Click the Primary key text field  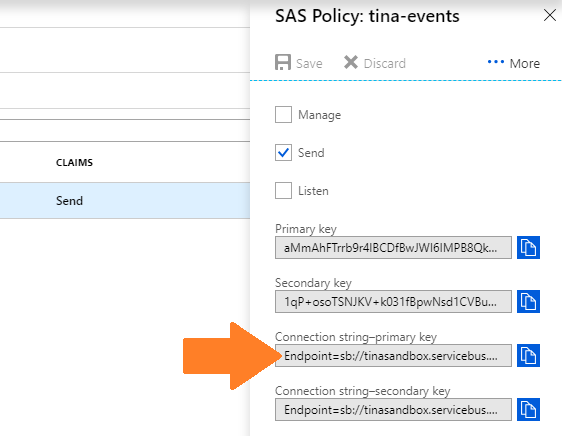(x=393, y=247)
